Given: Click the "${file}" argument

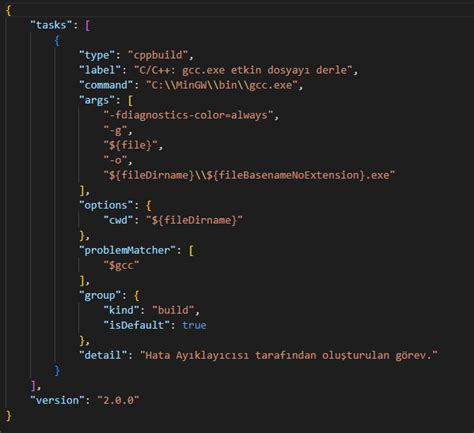Looking at the screenshot, I should pyautogui.click(x=130, y=145).
